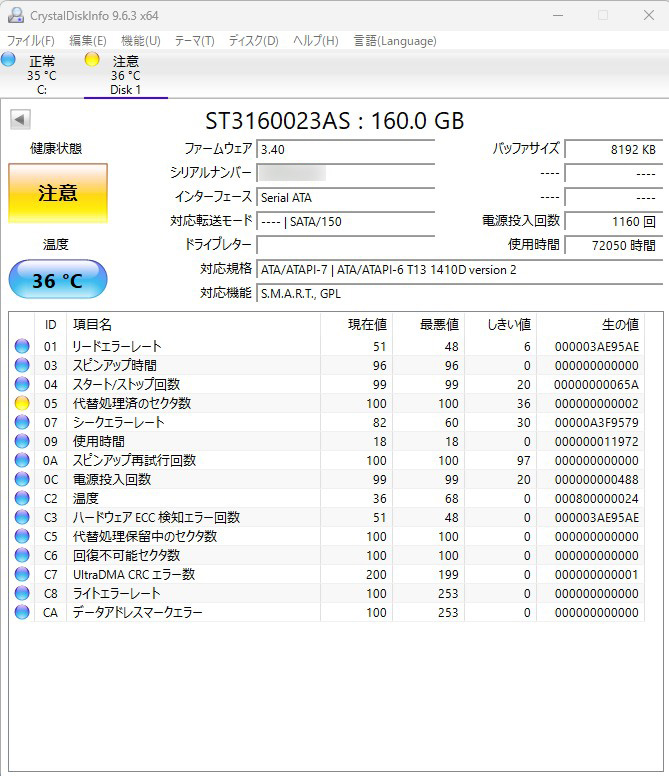The width and height of the screenshot is (669, 776).
Task: Click status orb for 04 スタート/ストップ回数
Action: [x=22, y=384]
